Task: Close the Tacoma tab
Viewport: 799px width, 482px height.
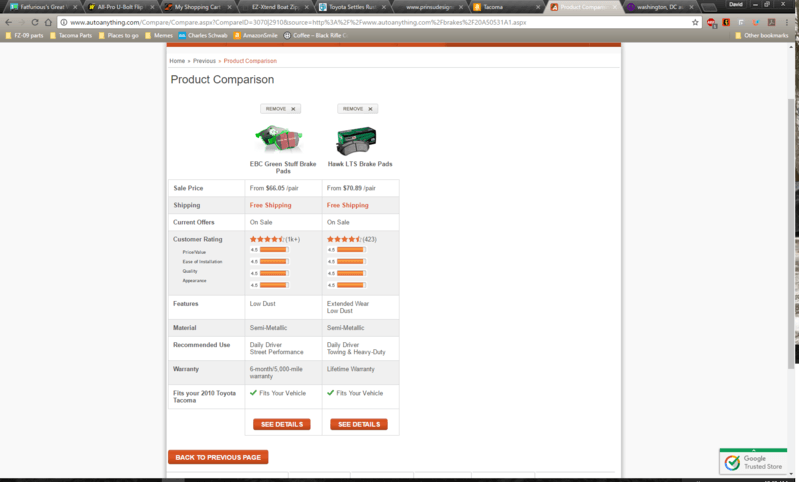Action: click(x=538, y=7)
